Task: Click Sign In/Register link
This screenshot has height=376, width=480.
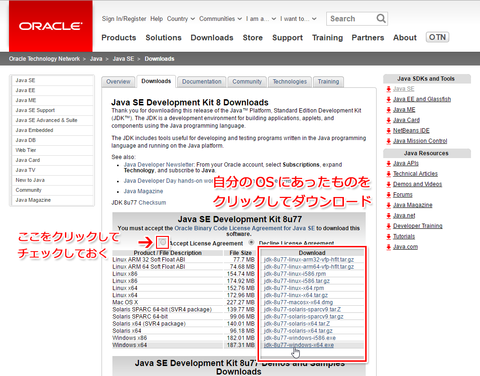Action: [x=124, y=19]
